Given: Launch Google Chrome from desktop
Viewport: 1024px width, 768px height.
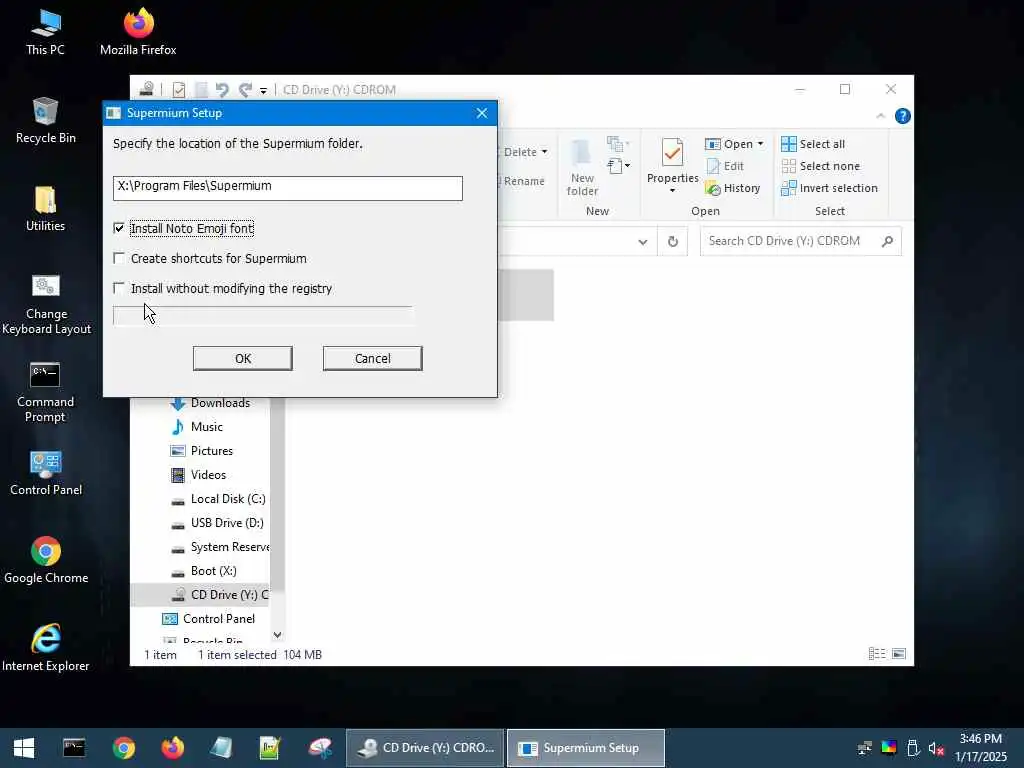Looking at the screenshot, I should [46, 560].
